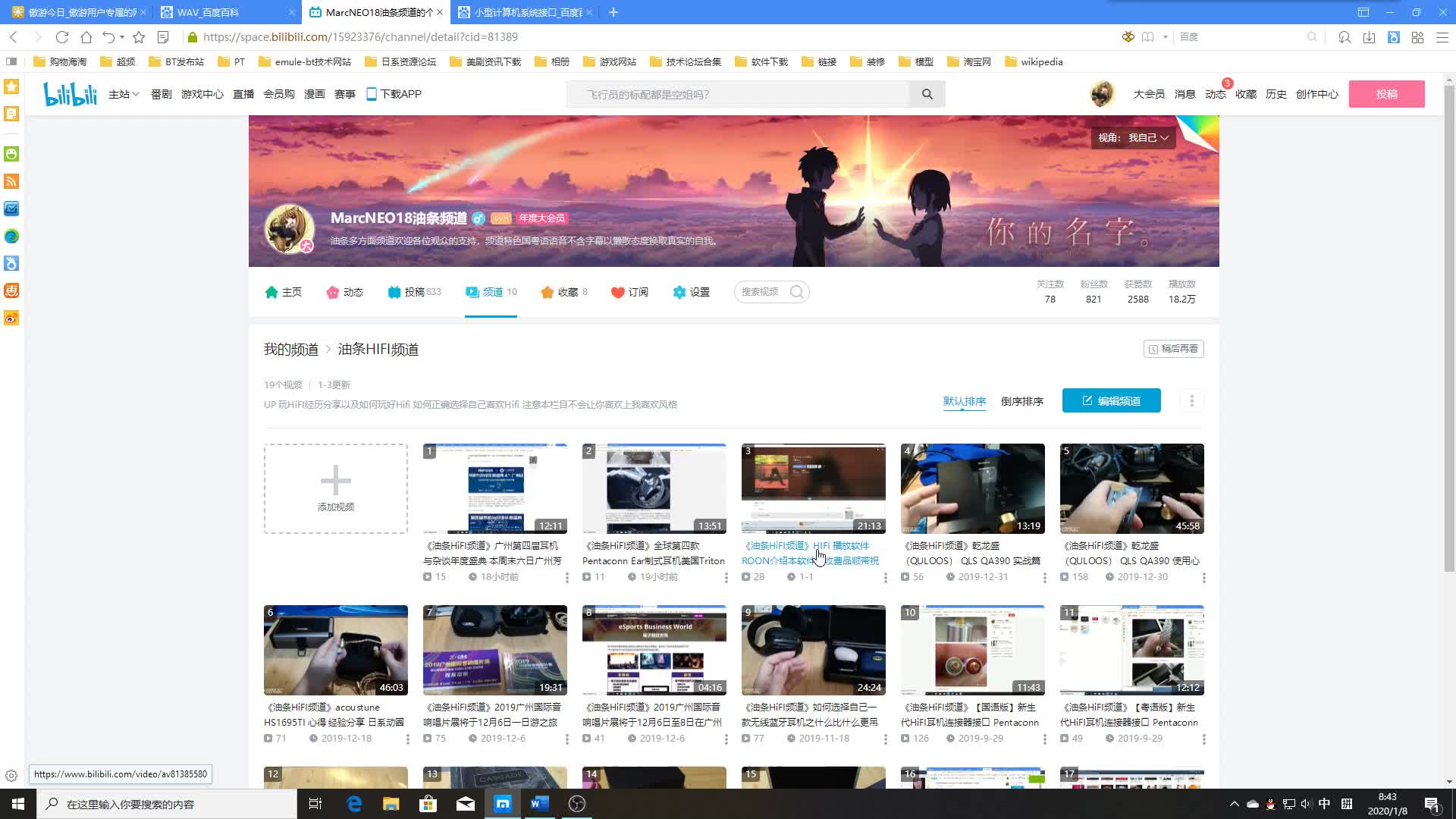This screenshot has width=1456, height=819.
Task: Expand the 主站 dropdown menu
Action: (x=124, y=94)
